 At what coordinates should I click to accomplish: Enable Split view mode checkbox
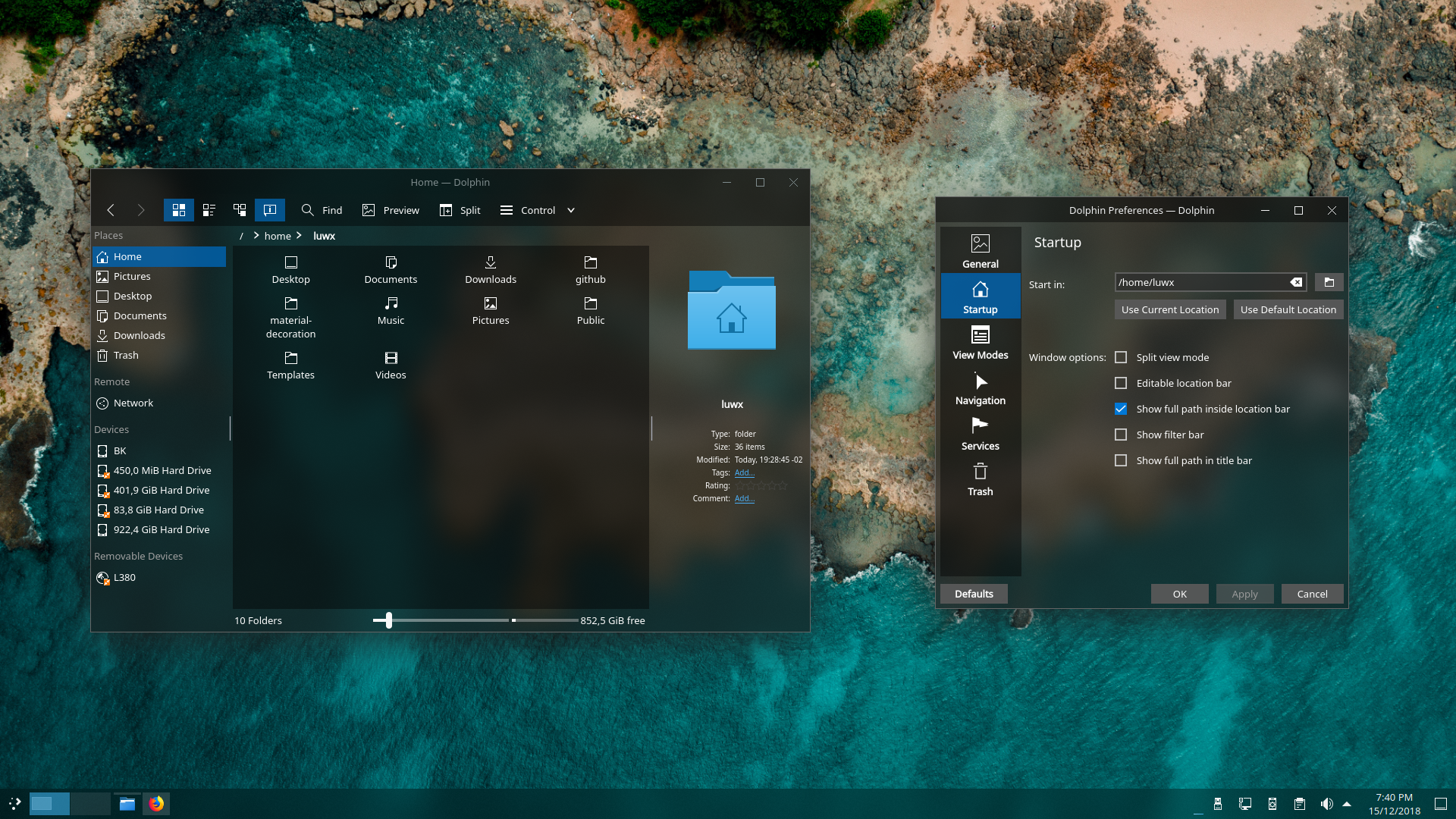1121,357
